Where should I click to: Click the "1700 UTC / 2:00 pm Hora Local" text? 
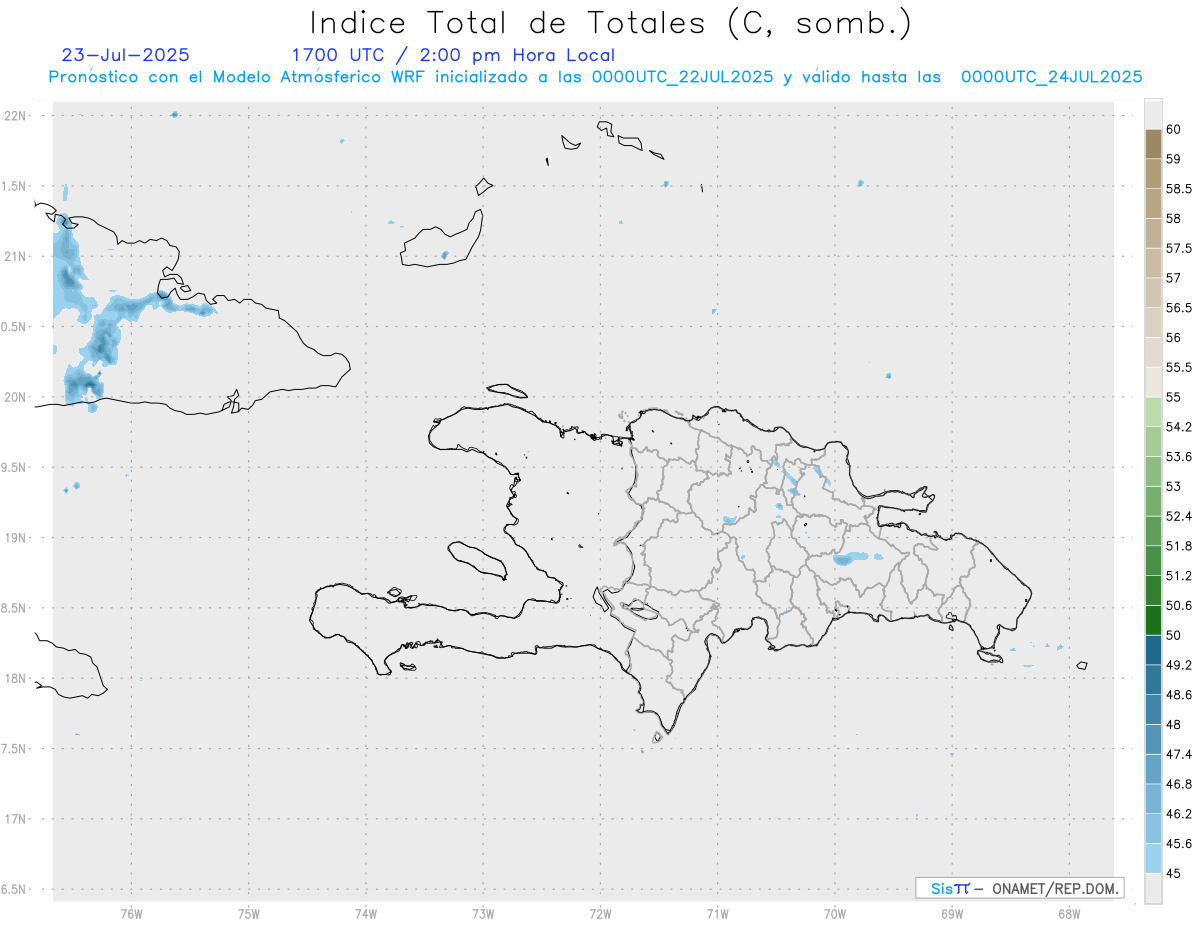click(453, 56)
